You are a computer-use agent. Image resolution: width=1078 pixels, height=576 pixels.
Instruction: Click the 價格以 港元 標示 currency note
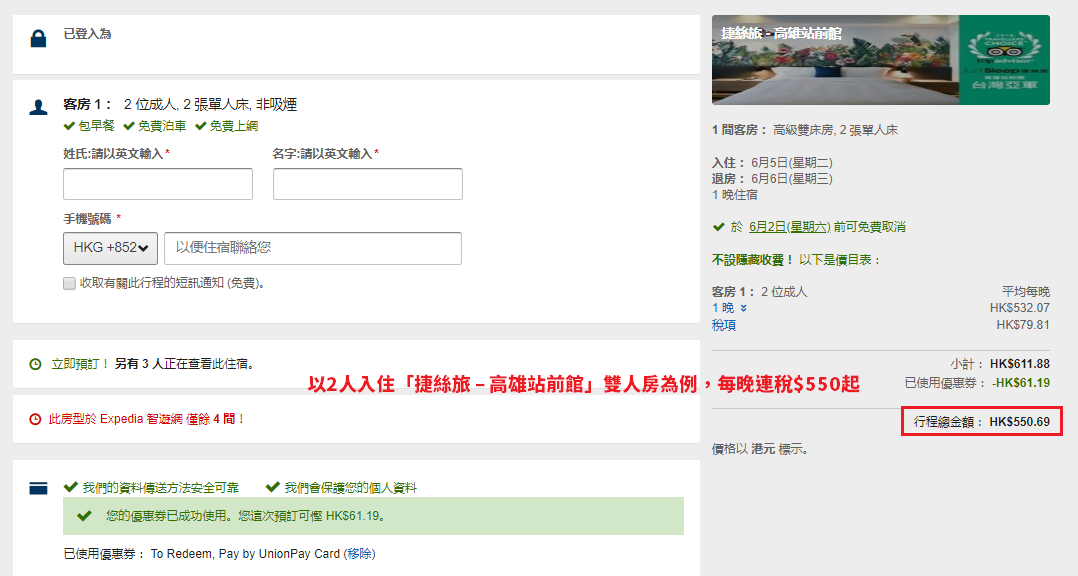click(x=760, y=450)
